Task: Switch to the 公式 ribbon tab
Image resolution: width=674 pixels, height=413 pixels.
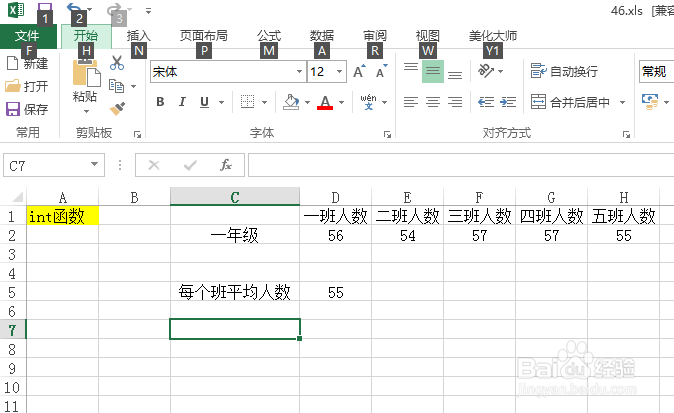Action: coord(269,36)
